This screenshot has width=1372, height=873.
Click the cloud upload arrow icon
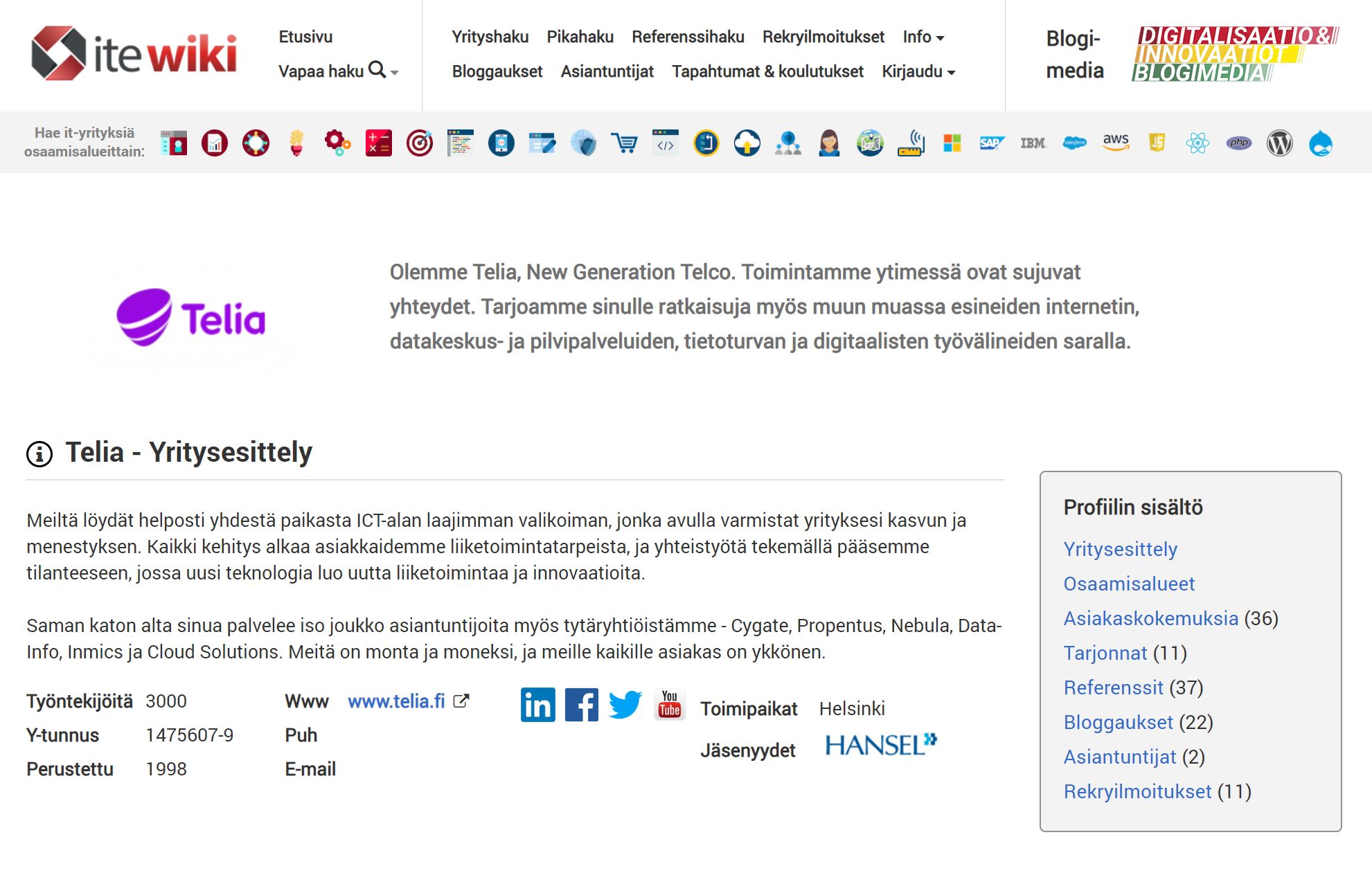(x=747, y=143)
